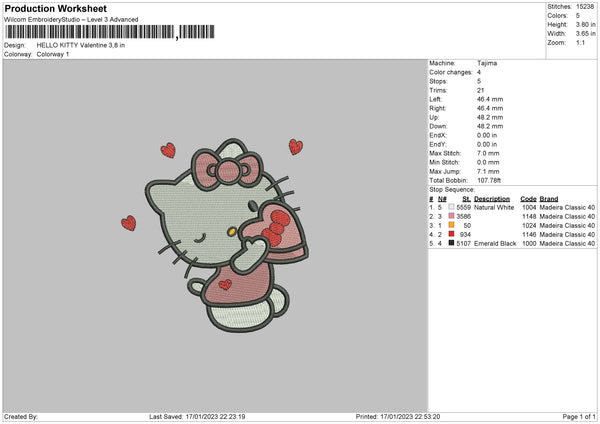Click the 'Code' column header
600x424 pixels.
(x=528, y=199)
